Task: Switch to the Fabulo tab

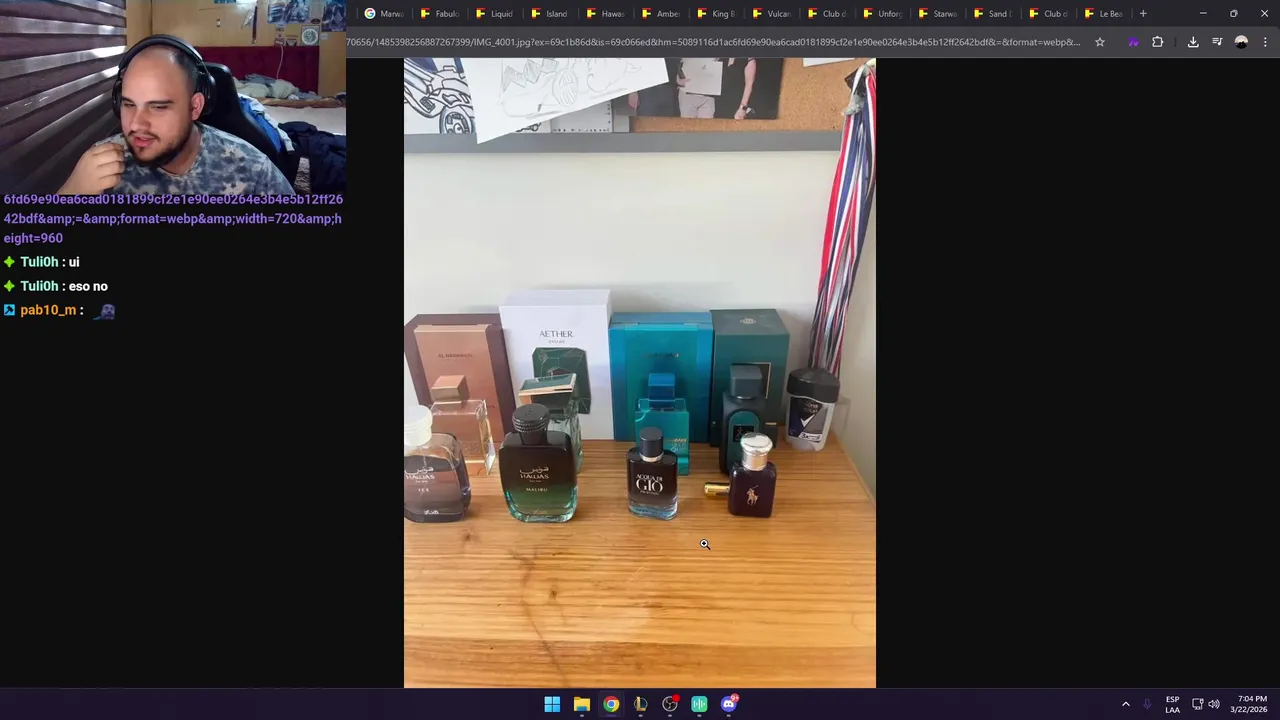Action: point(439,14)
